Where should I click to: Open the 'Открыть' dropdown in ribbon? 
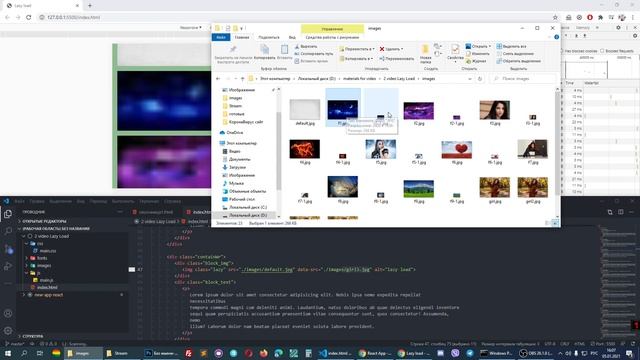478,47
